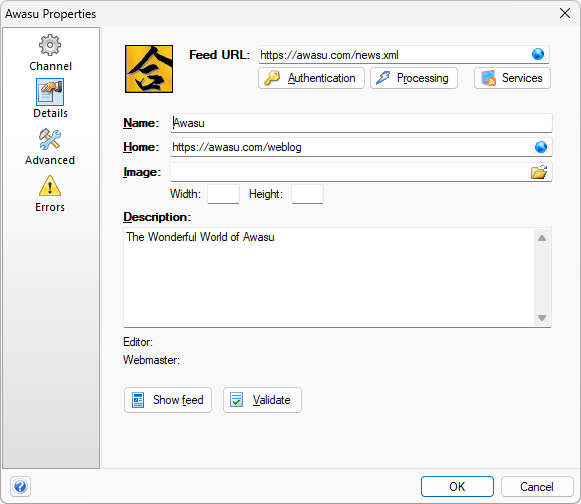Click the Width input box
The width and height of the screenshot is (581, 504).
223,194
